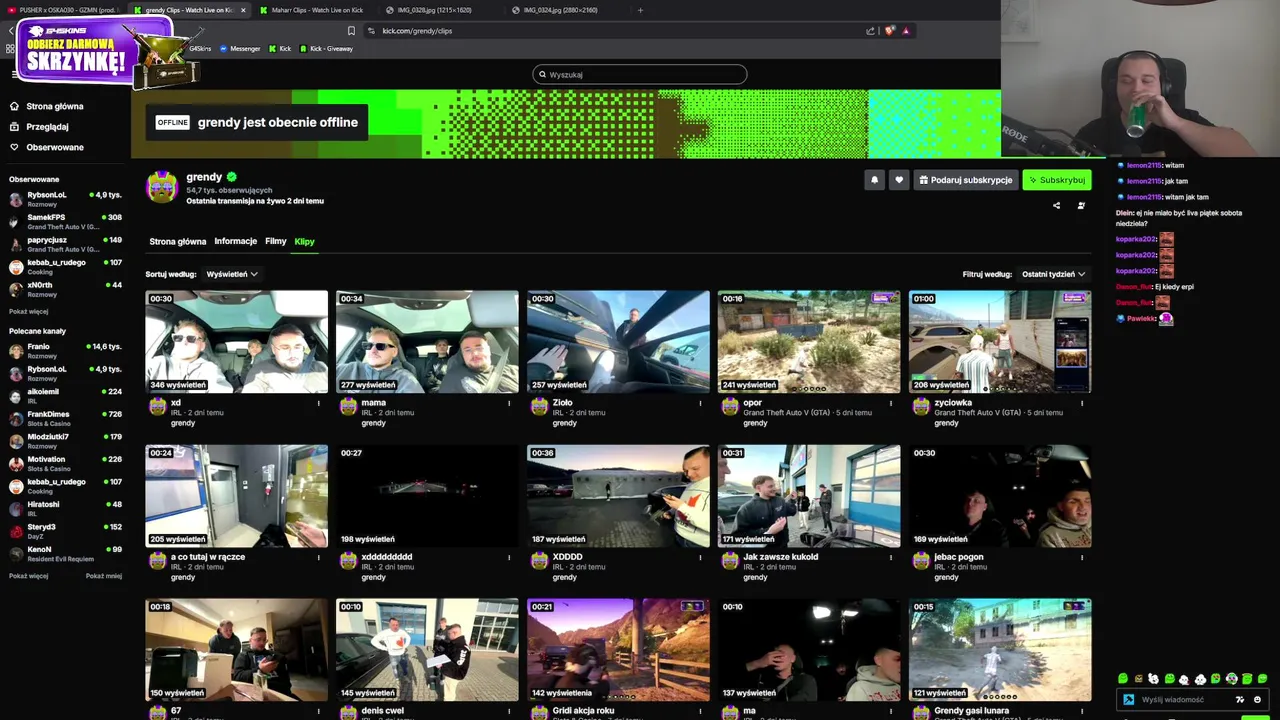This screenshot has height=720, width=1280.
Task: Click the grendy avatar next to channel name
Action: pyautogui.click(x=162, y=186)
